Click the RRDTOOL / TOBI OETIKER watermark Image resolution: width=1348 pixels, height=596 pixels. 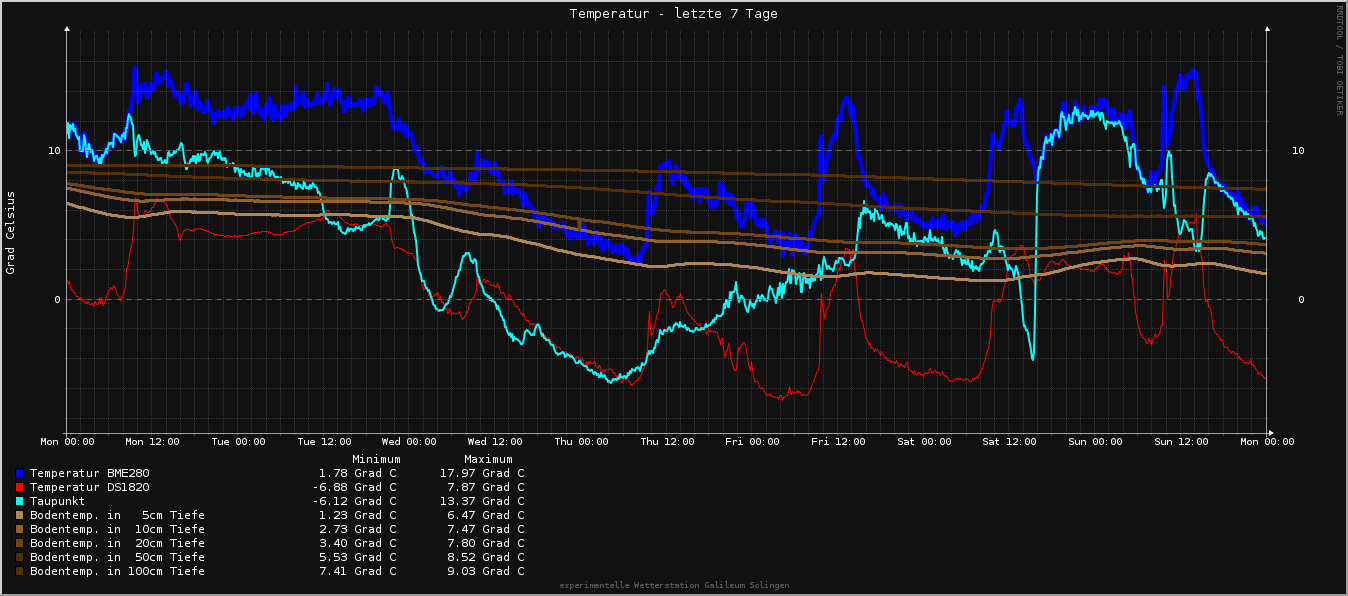[x=1340, y=60]
